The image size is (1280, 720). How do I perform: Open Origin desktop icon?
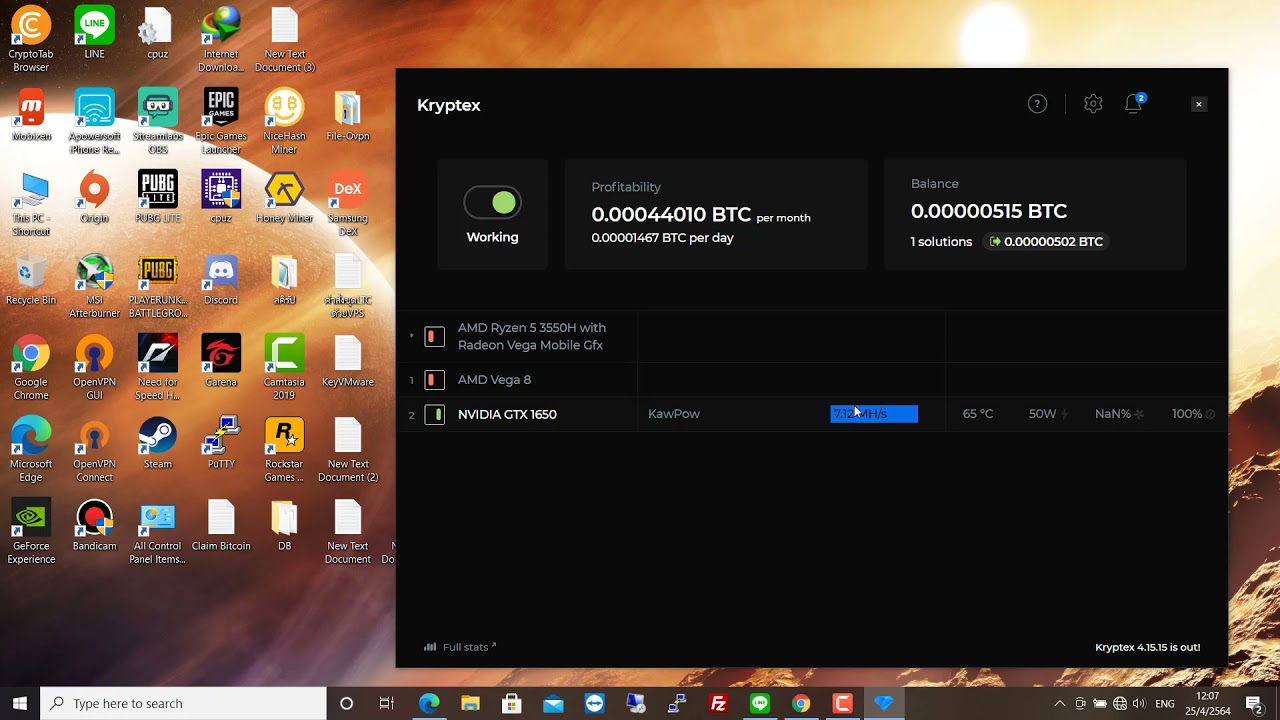(x=94, y=198)
